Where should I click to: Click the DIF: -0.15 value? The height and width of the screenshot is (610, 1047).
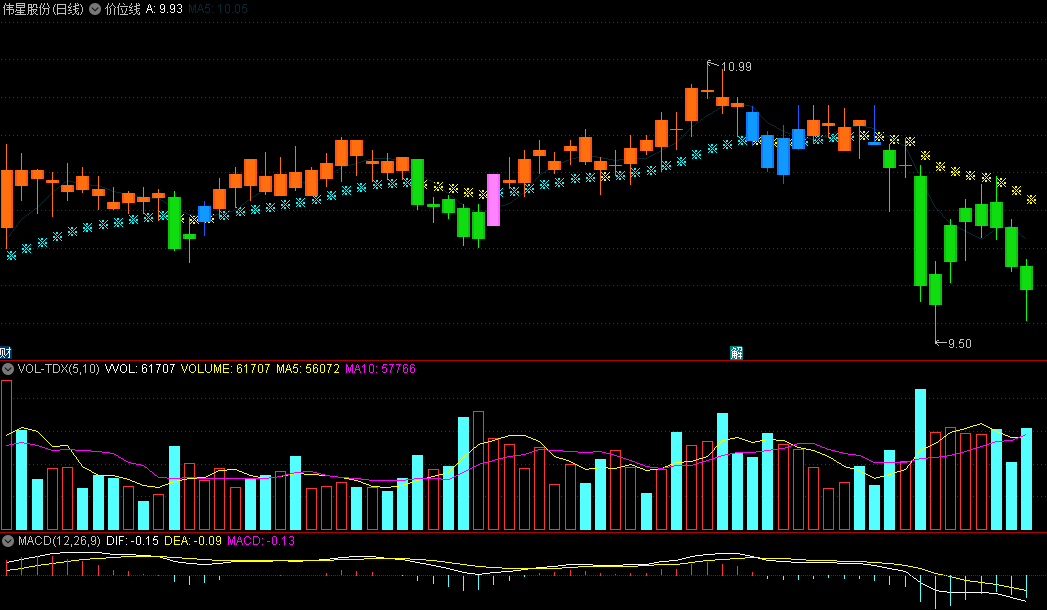[x=132, y=541]
